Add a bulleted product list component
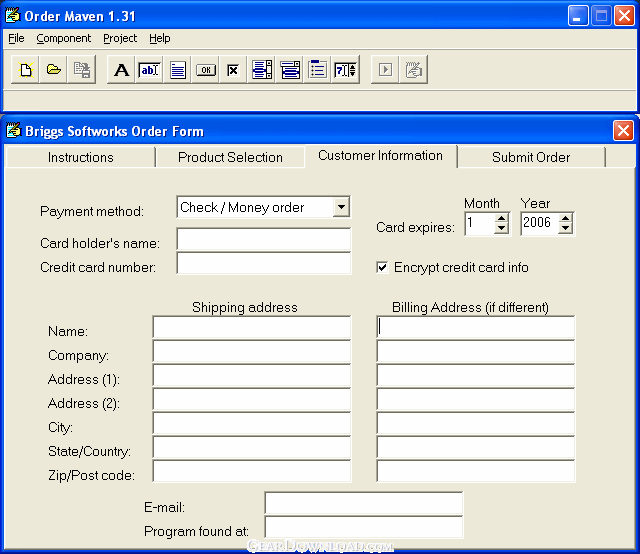 coord(318,70)
